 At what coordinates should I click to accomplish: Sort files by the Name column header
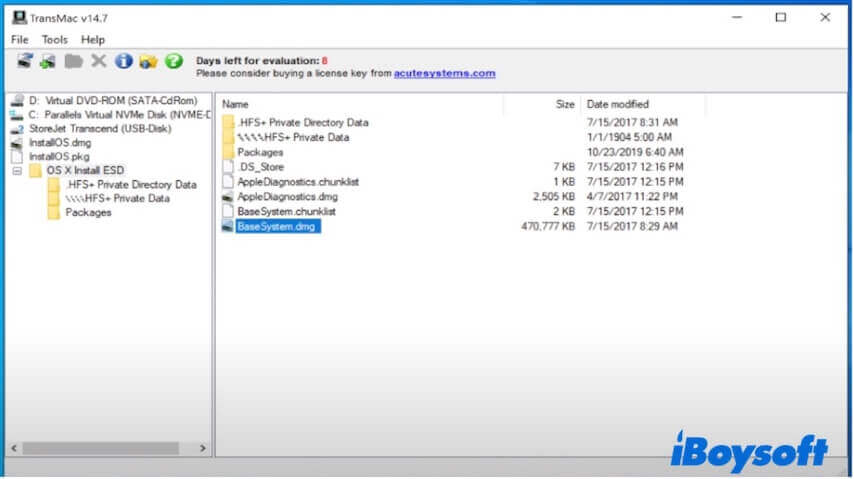235,104
